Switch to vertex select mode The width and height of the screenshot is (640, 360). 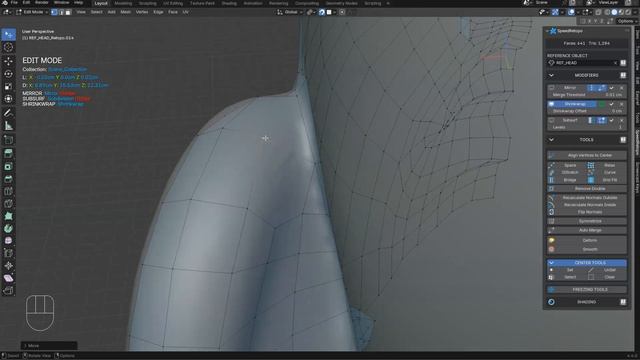click(x=54, y=12)
